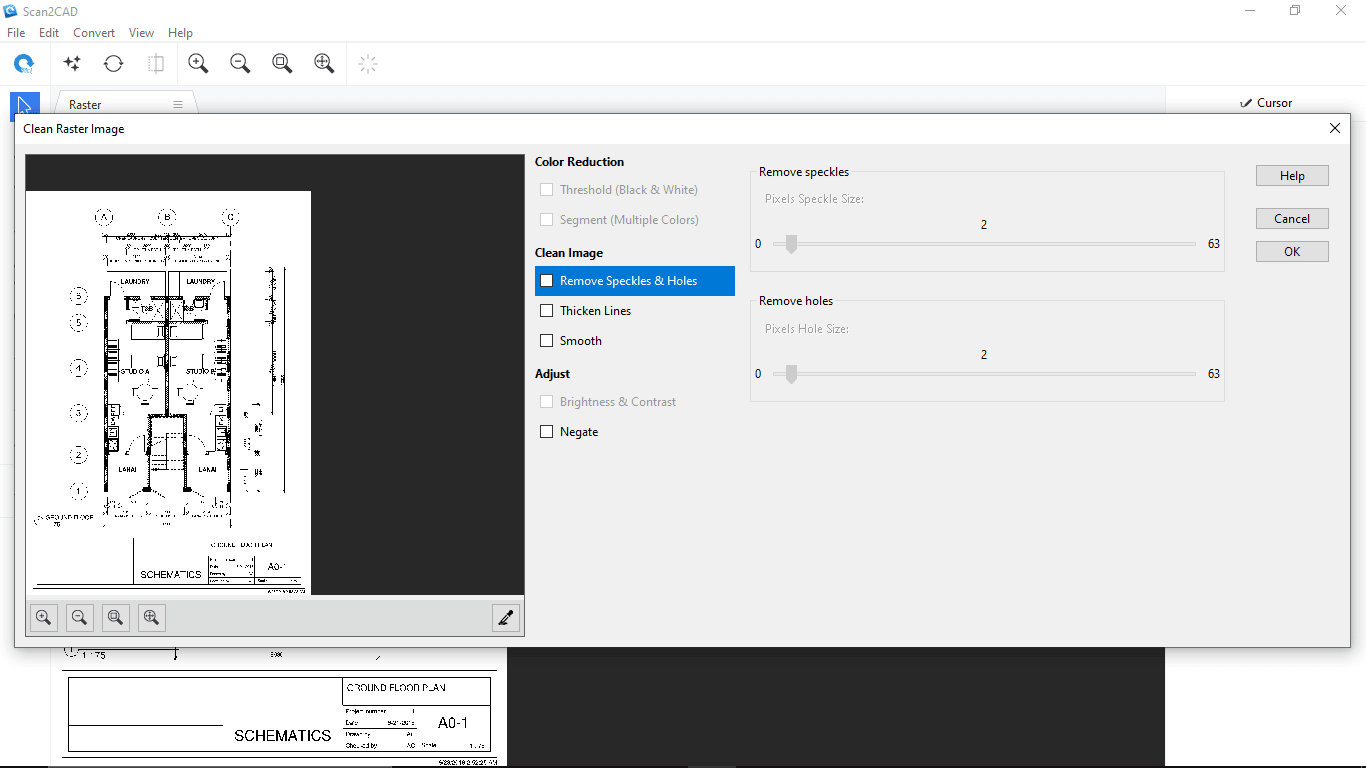Check the Thicken Lines option
The image size is (1366, 768).
point(546,310)
